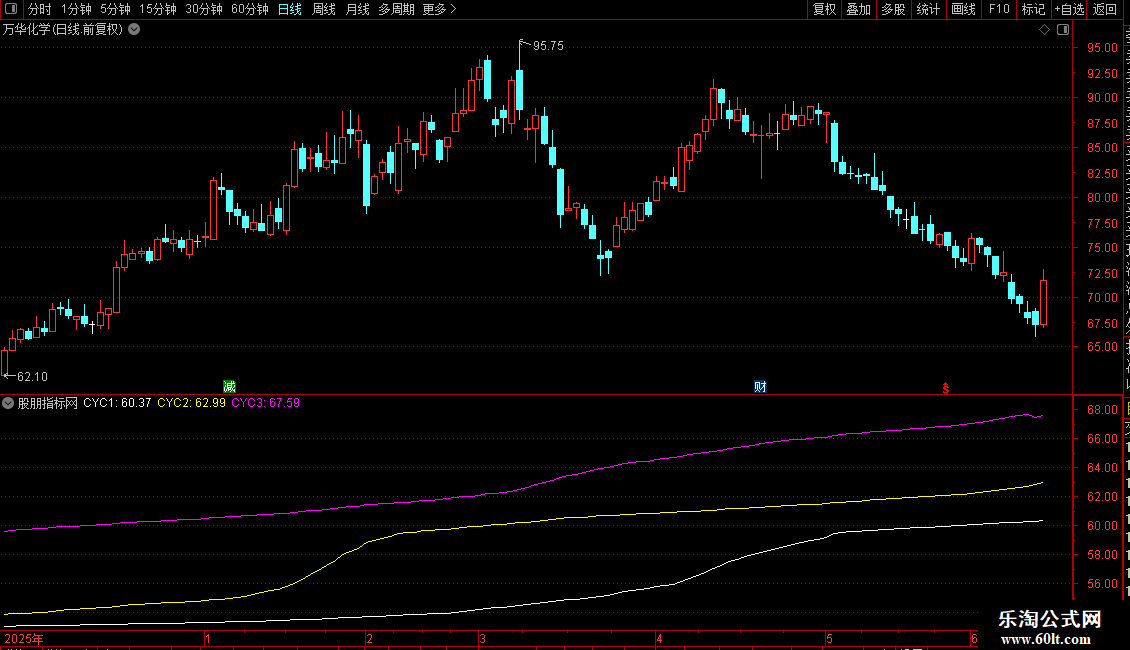Open the 画线 drawing tools
Screen dimensions: 1130x650
pyautogui.click(x=963, y=9)
